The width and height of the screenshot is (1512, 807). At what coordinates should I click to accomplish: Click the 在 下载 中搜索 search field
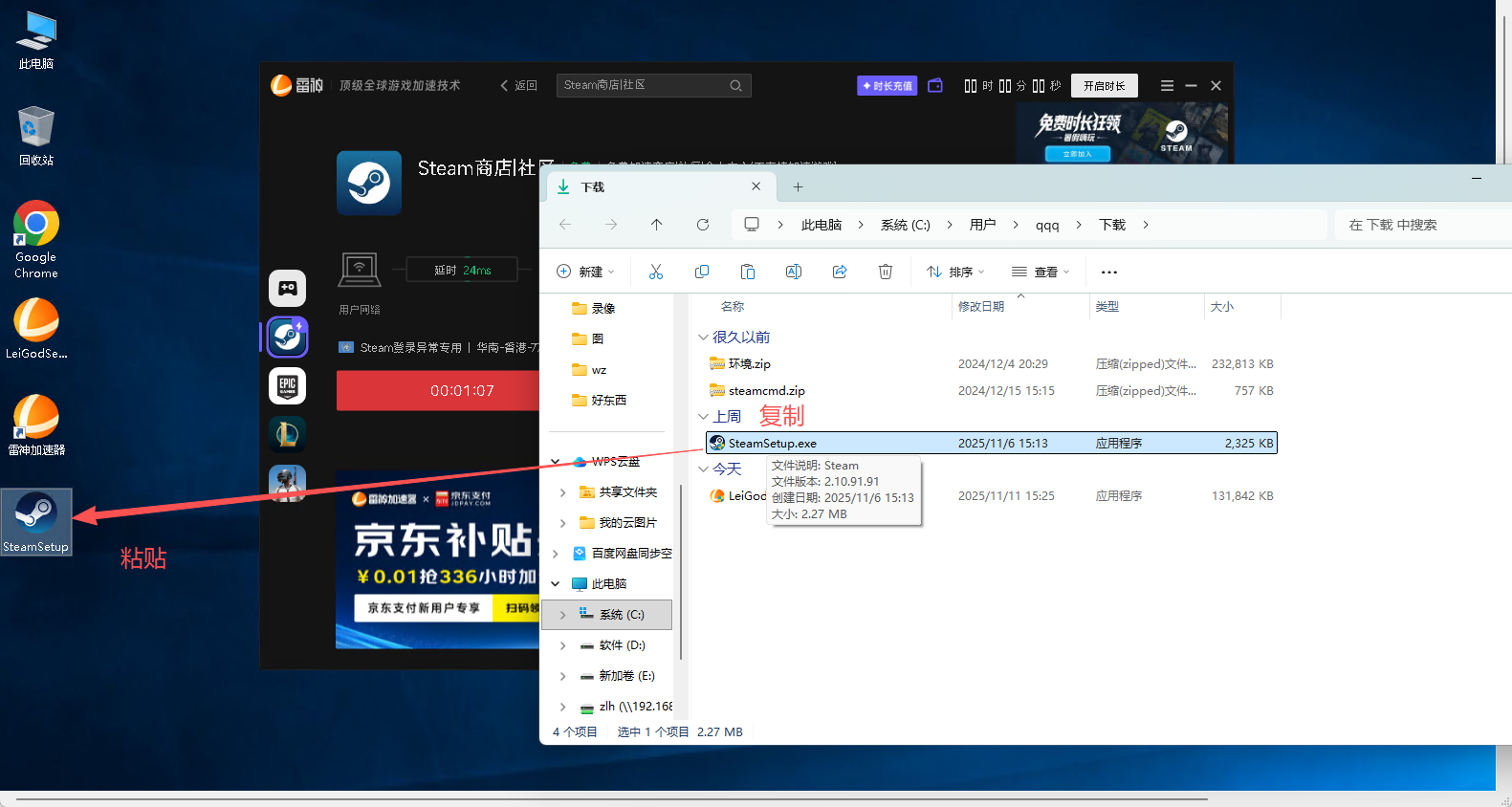(1415, 225)
